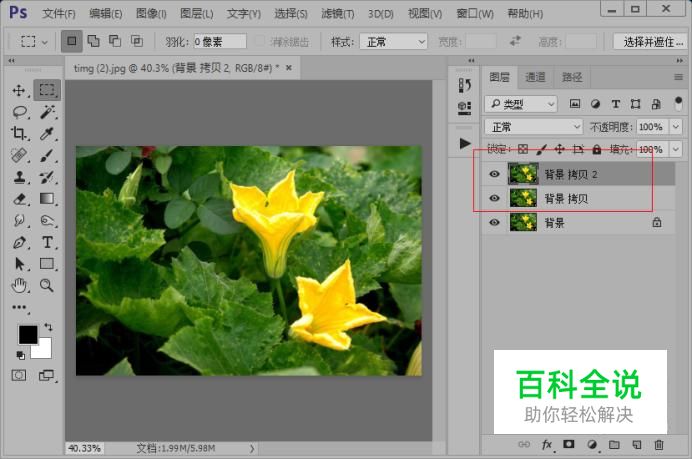692x459 pixels.
Task: Select the Lasso tool
Action: (x=19, y=112)
